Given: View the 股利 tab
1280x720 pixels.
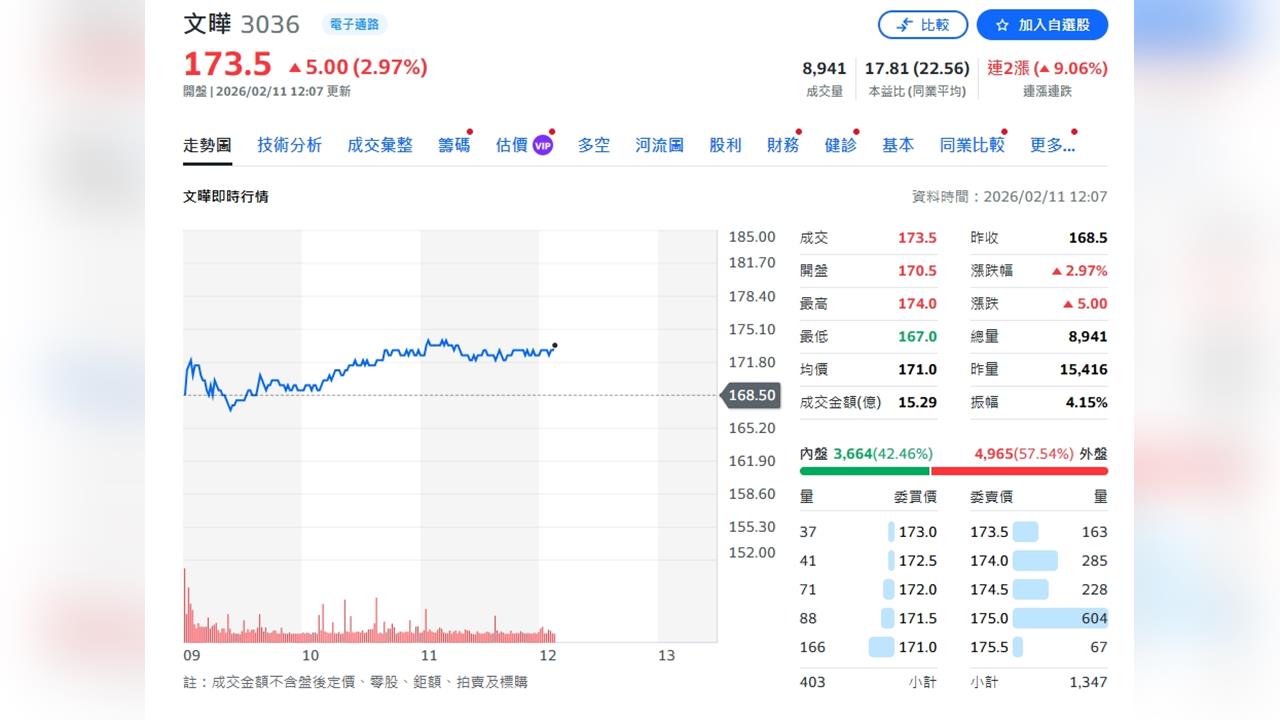Looking at the screenshot, I should 724,144.
